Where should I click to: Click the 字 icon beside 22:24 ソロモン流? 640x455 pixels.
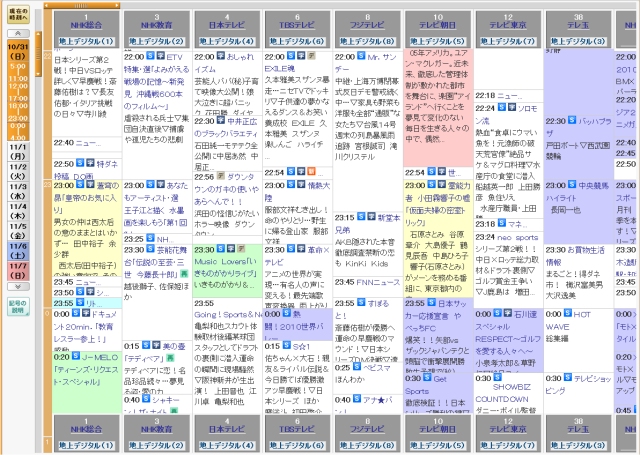(x=511, y=107)
